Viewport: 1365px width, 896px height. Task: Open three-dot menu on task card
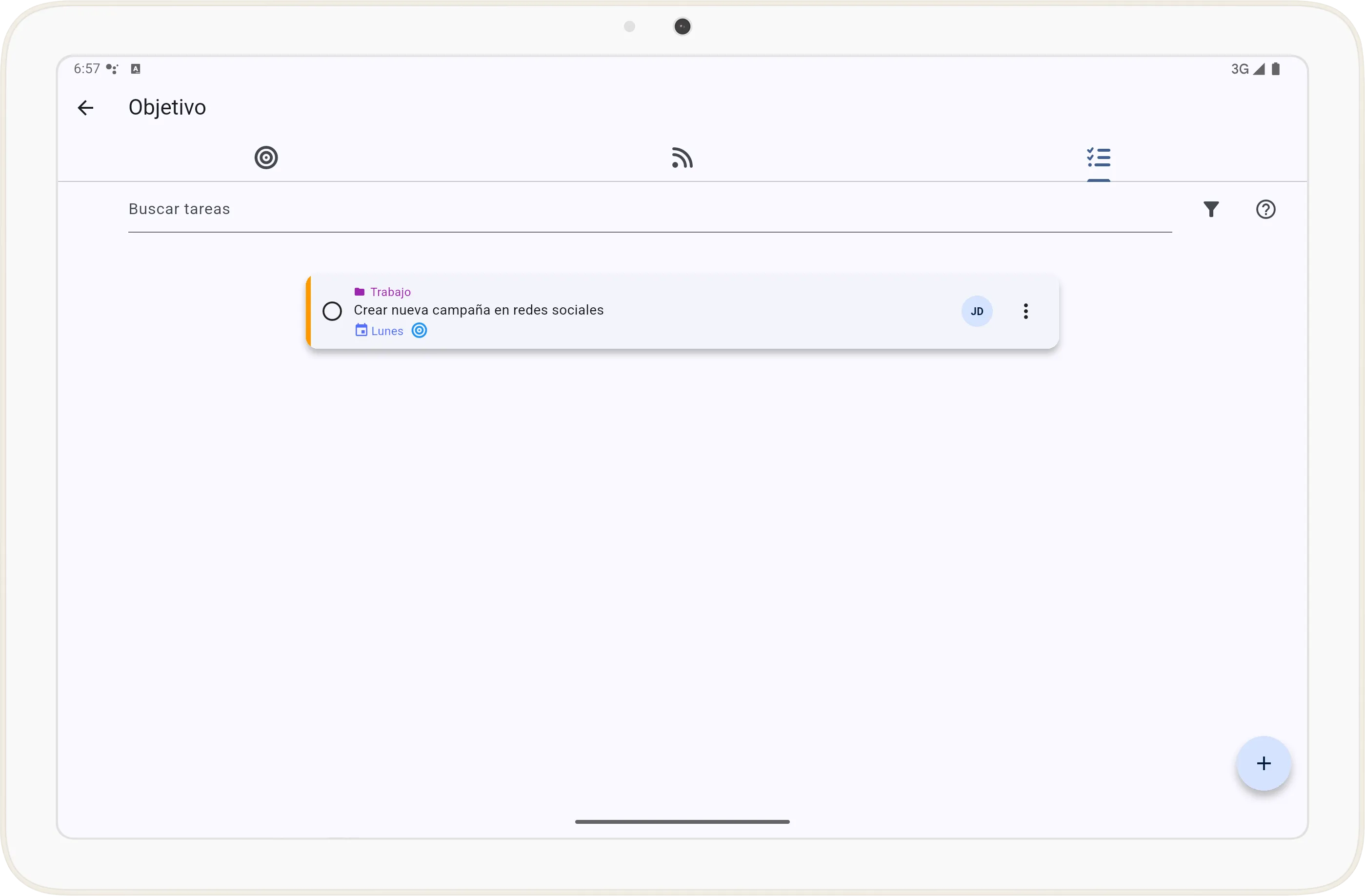point(1025,311)
